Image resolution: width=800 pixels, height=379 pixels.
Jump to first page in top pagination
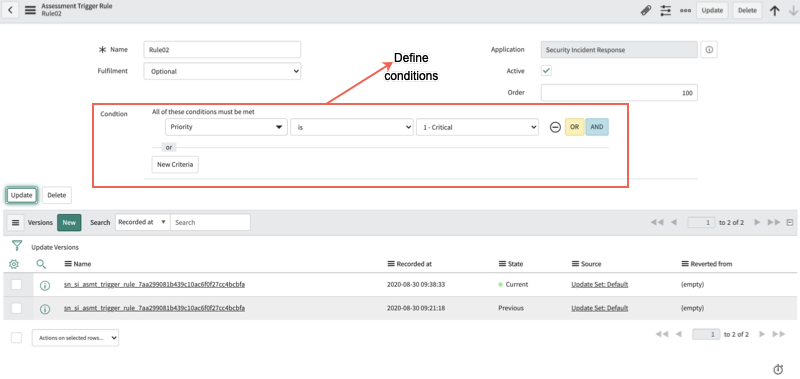pyautogui.click(x=657, y=222)
